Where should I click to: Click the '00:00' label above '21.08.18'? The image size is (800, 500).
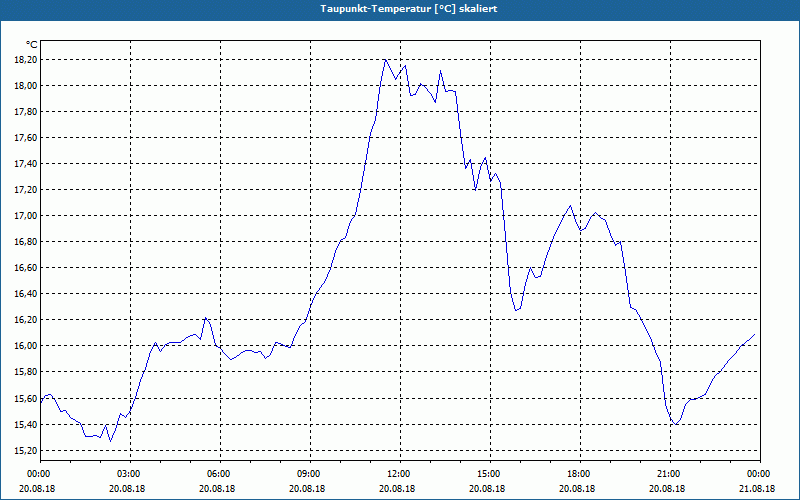760,474
